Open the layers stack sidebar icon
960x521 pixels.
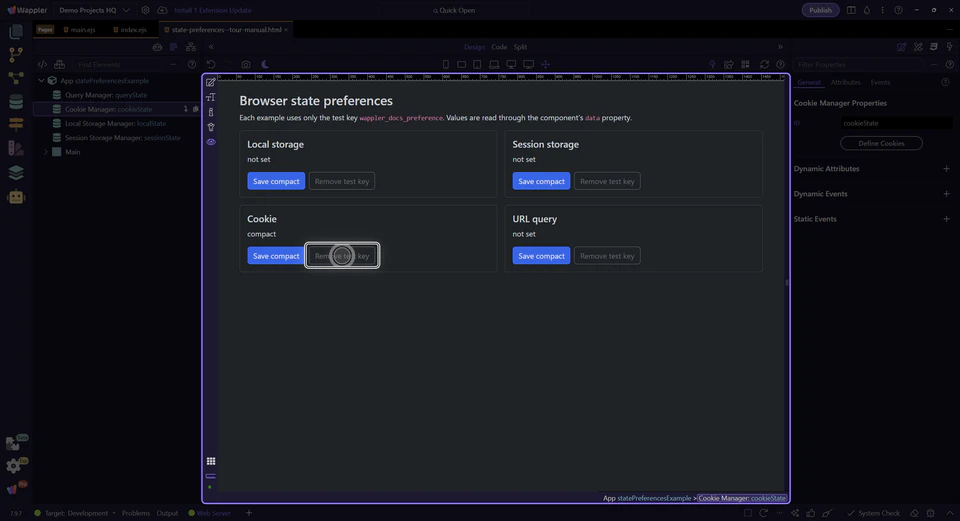pos(16,173)
